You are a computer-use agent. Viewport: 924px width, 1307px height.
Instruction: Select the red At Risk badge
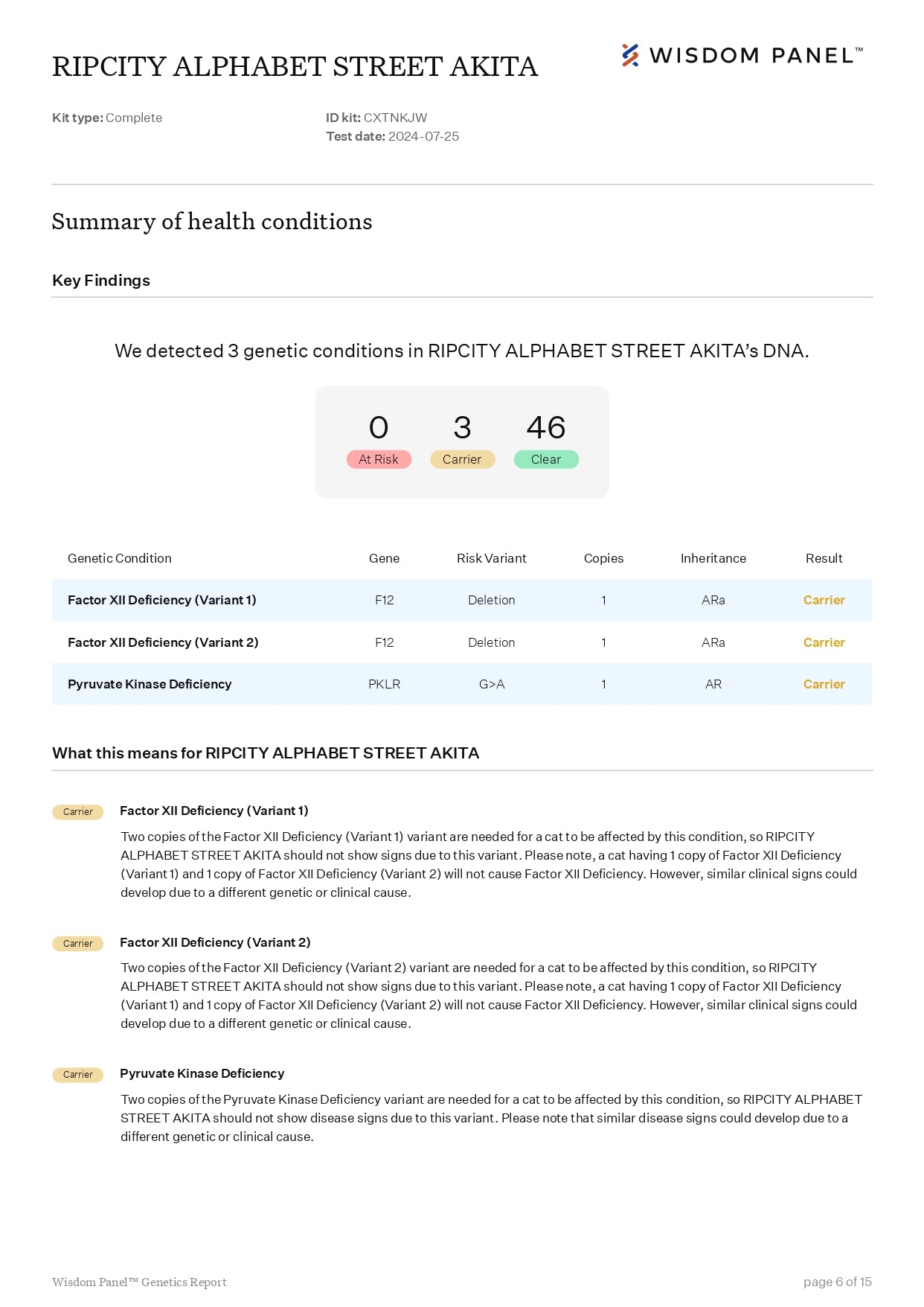click(x=379, y=459)
